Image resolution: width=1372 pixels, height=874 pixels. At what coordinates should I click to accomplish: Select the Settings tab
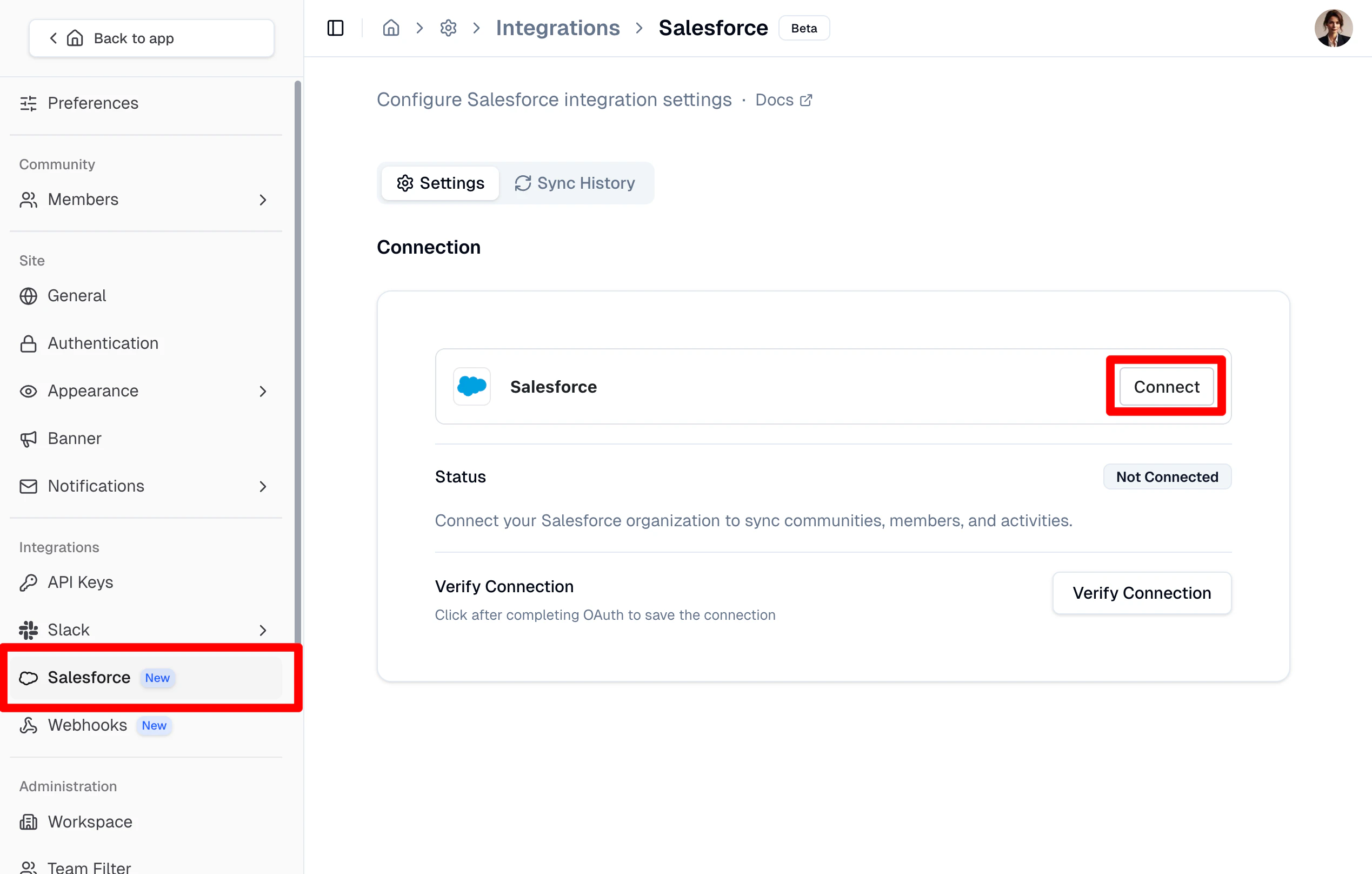[x=441, y=183]
